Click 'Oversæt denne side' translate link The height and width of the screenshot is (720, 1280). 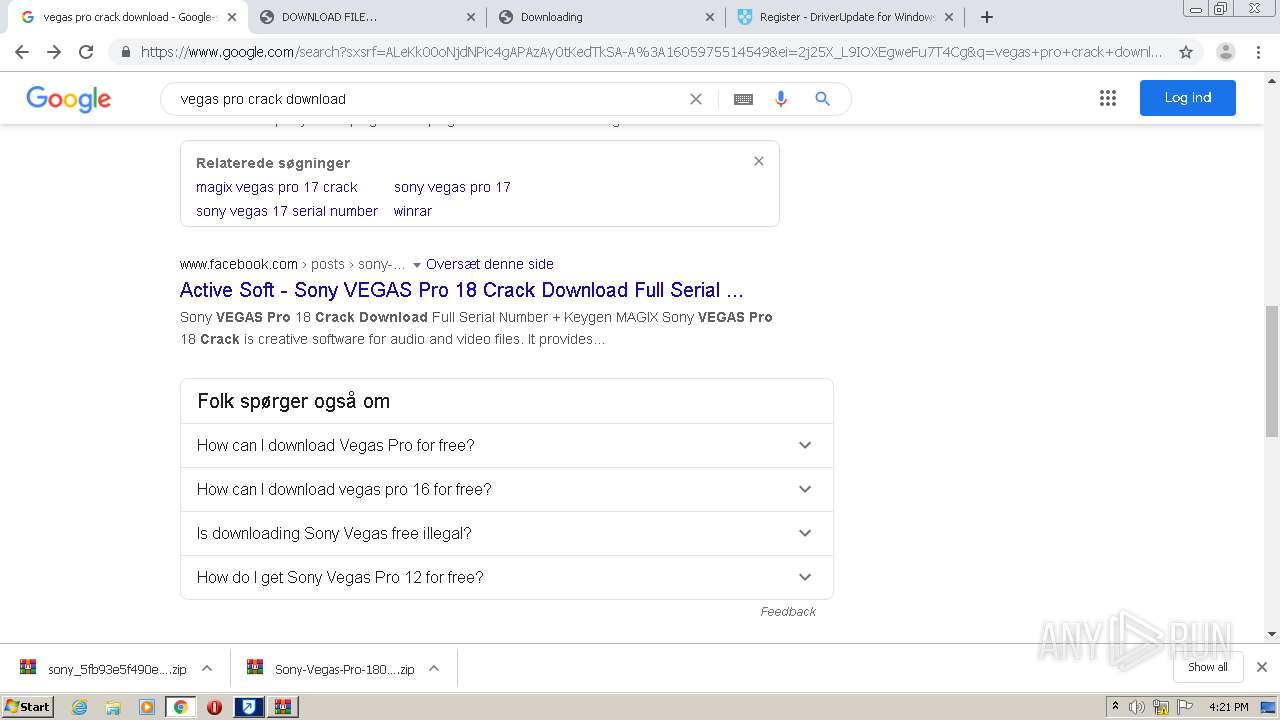click(x=490, y=264)
